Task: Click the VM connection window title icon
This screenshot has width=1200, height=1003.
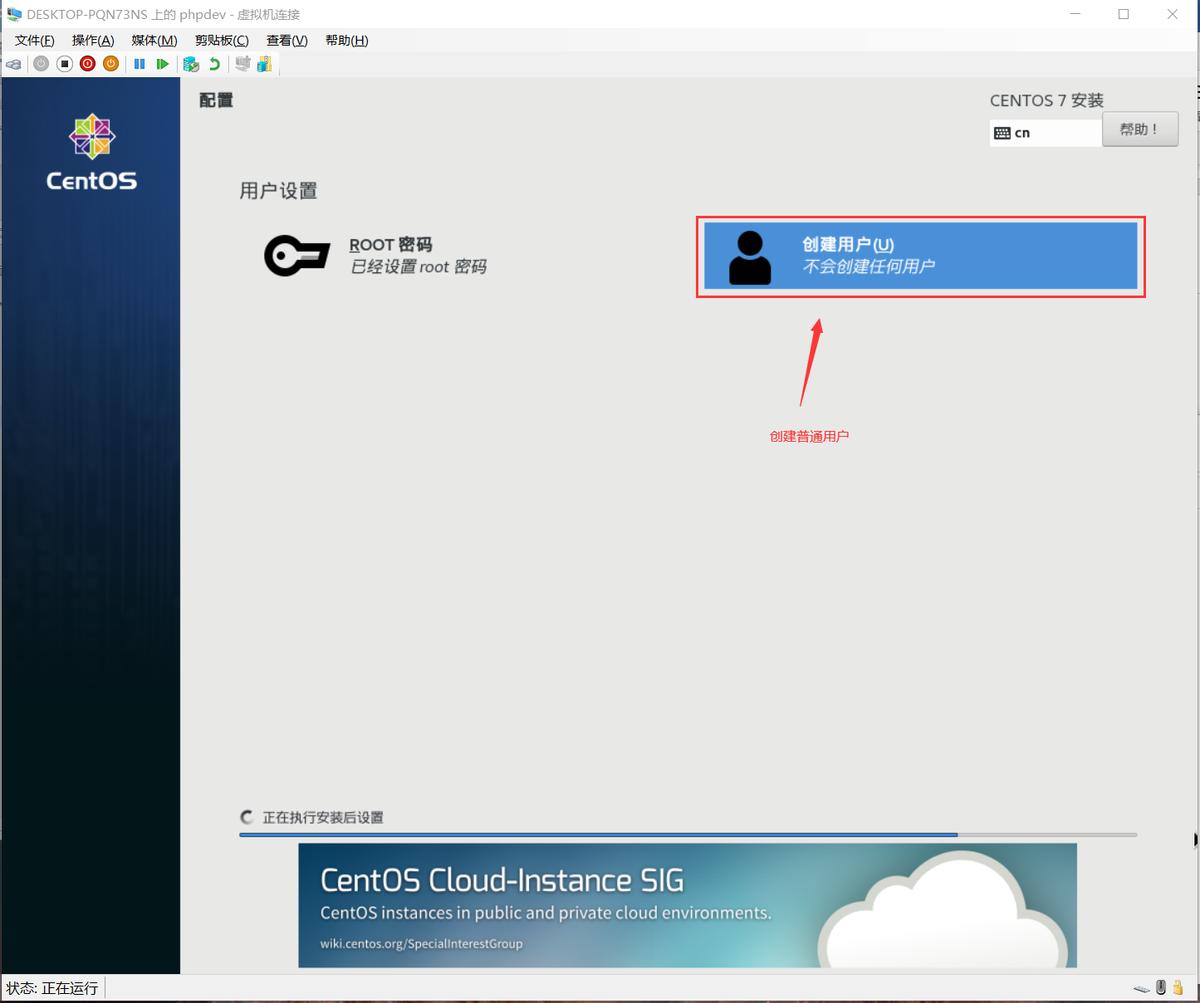Action: [x=14, y=14]
